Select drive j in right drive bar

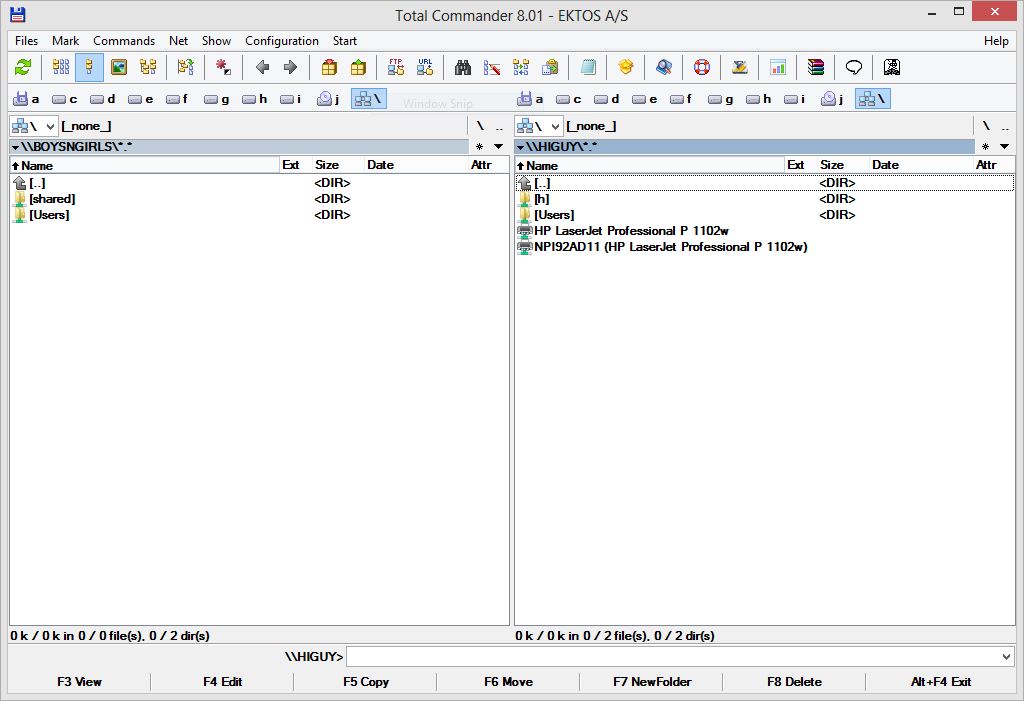coord(833,99)
